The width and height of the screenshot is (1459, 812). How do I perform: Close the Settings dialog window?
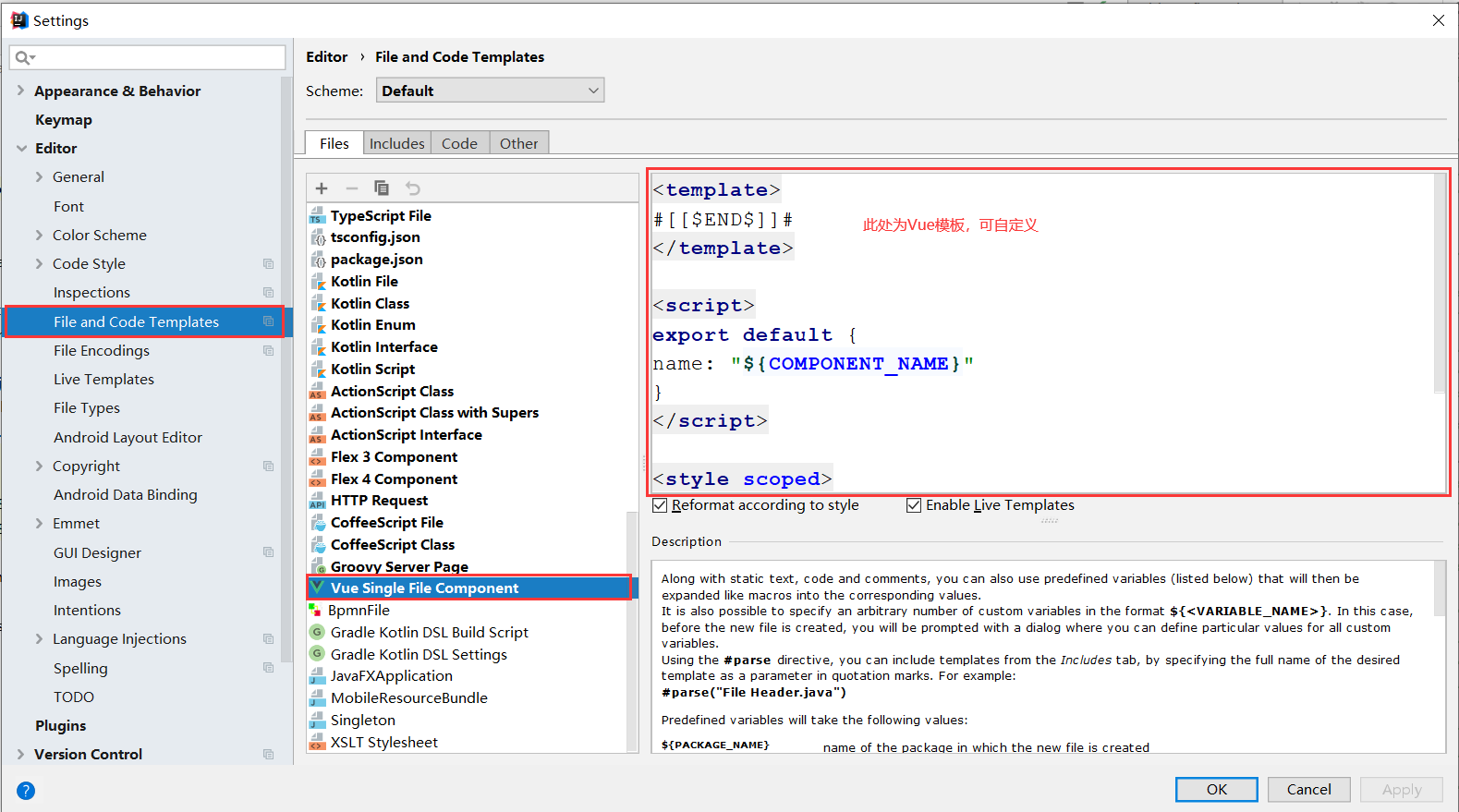1439,20
